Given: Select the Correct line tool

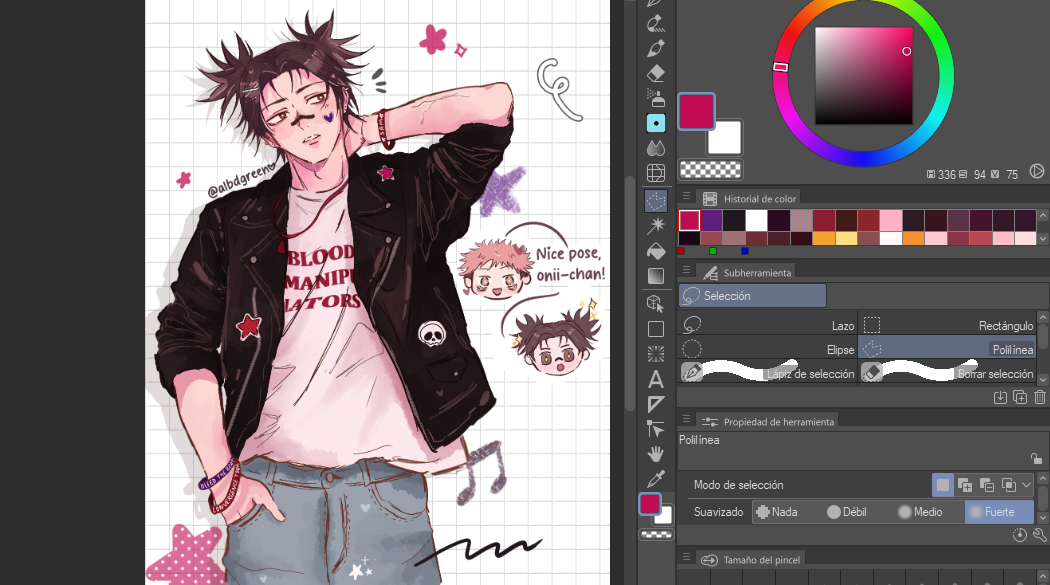Looking at the screenshot, I should [656, 428].
